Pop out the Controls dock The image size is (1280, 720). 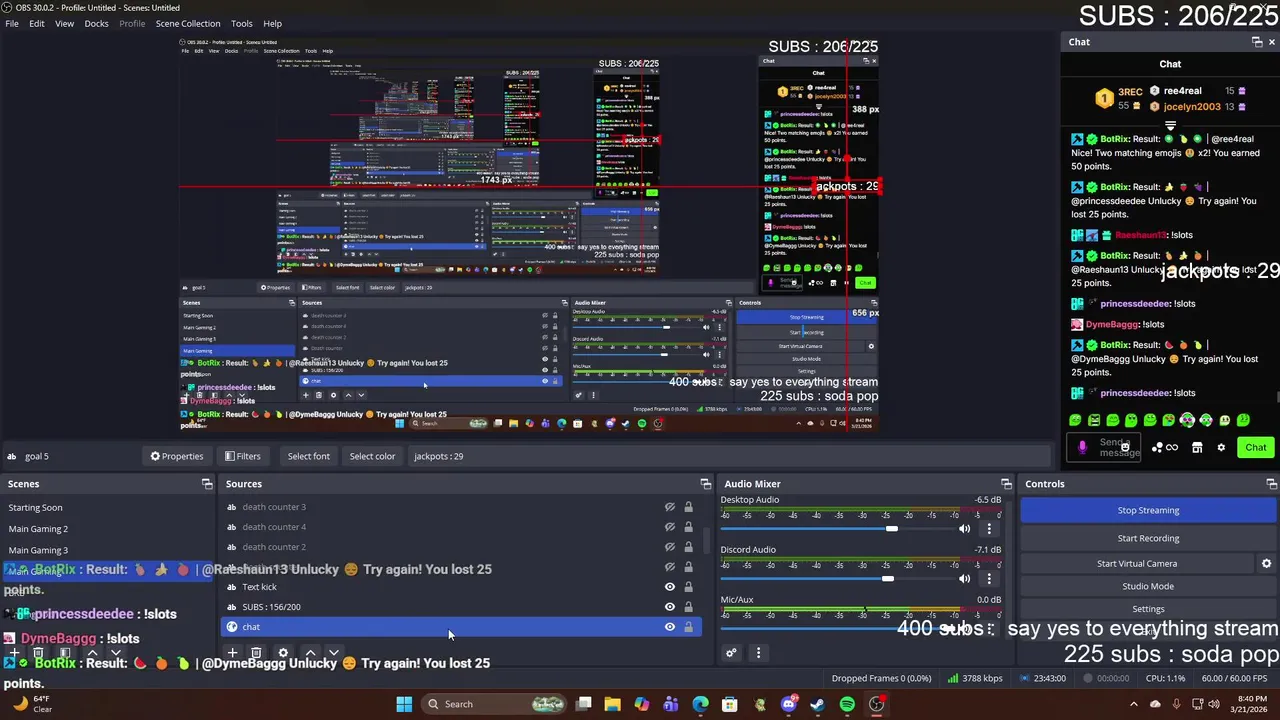(1271, 484)
